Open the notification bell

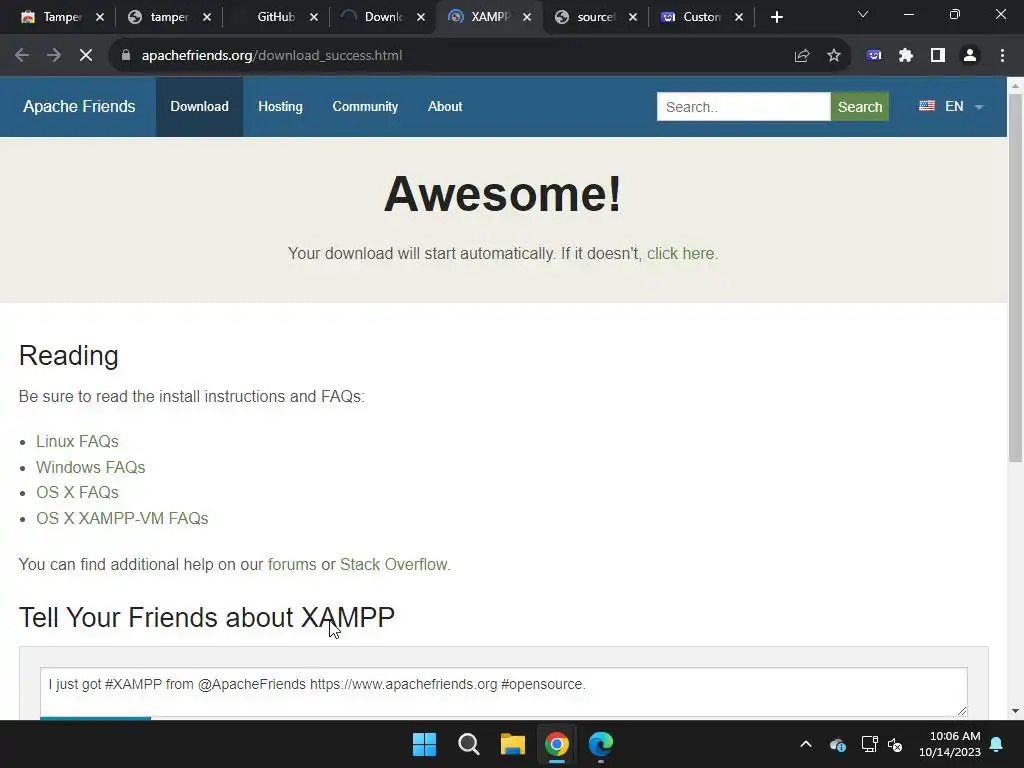tap(997, 744)
